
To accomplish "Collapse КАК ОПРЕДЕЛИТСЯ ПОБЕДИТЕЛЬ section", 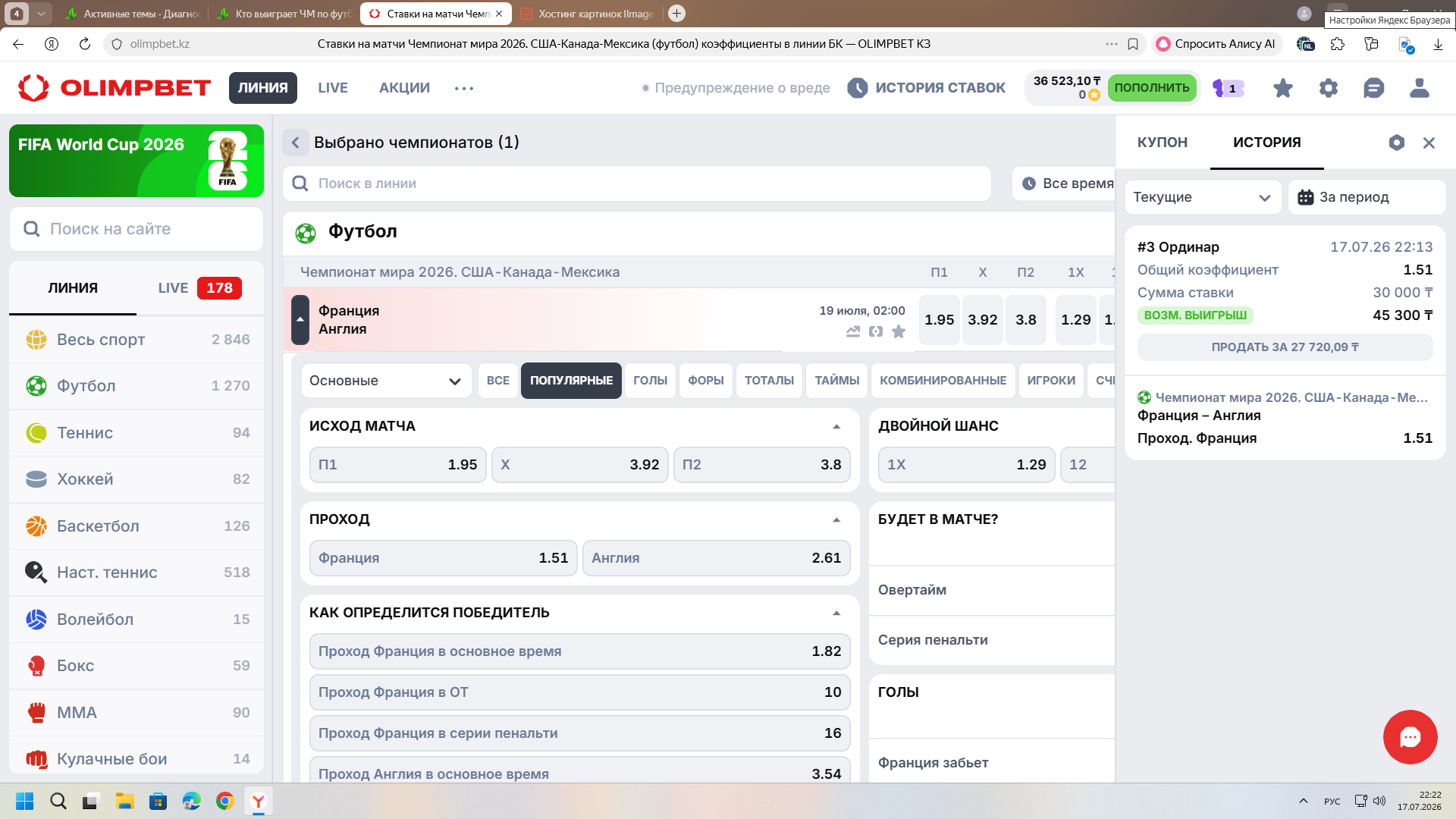I will pyautogui.click(x=836, y=613).
